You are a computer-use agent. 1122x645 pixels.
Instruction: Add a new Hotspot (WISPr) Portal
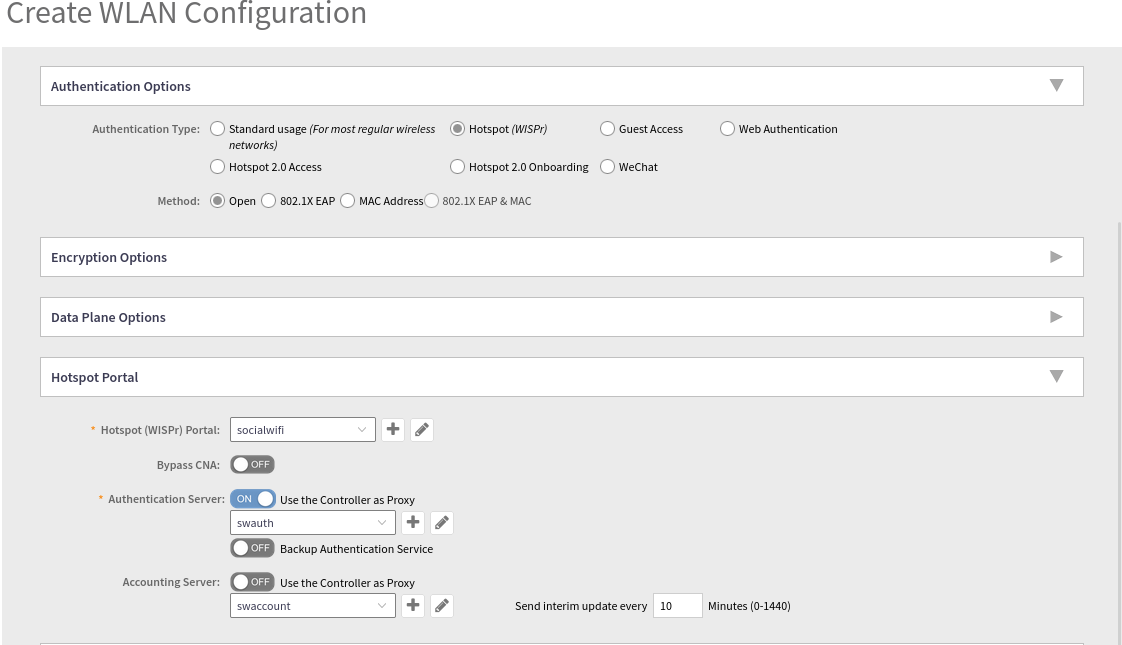[393, 430]
